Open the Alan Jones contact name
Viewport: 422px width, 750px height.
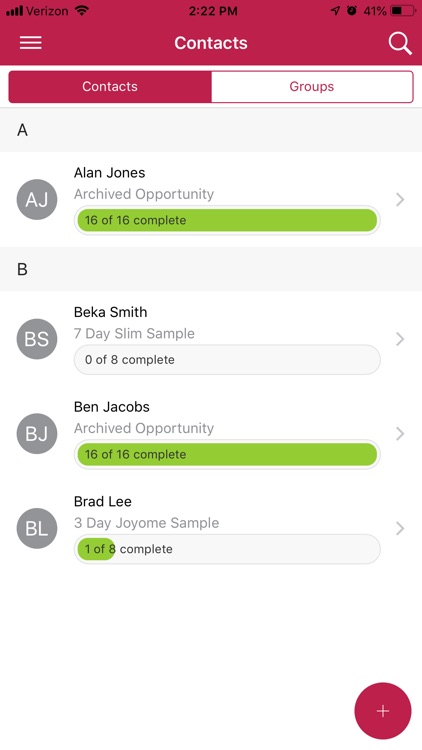click(110, 173)
